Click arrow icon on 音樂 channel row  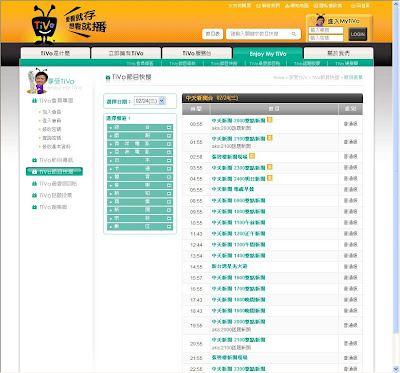click(169, 185)
